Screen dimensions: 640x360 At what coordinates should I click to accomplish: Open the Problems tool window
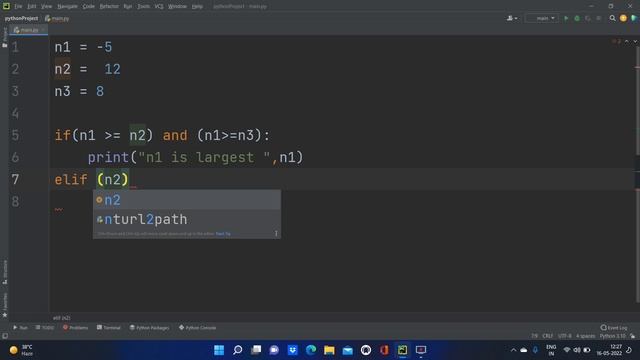click(x=76, y=328)
